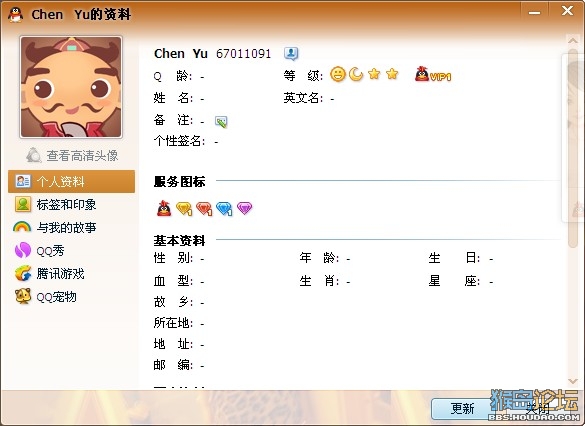This screenshot has width=585, height=426.
Task: Switch to the QQ秀 section
Action: pos(40,250)
